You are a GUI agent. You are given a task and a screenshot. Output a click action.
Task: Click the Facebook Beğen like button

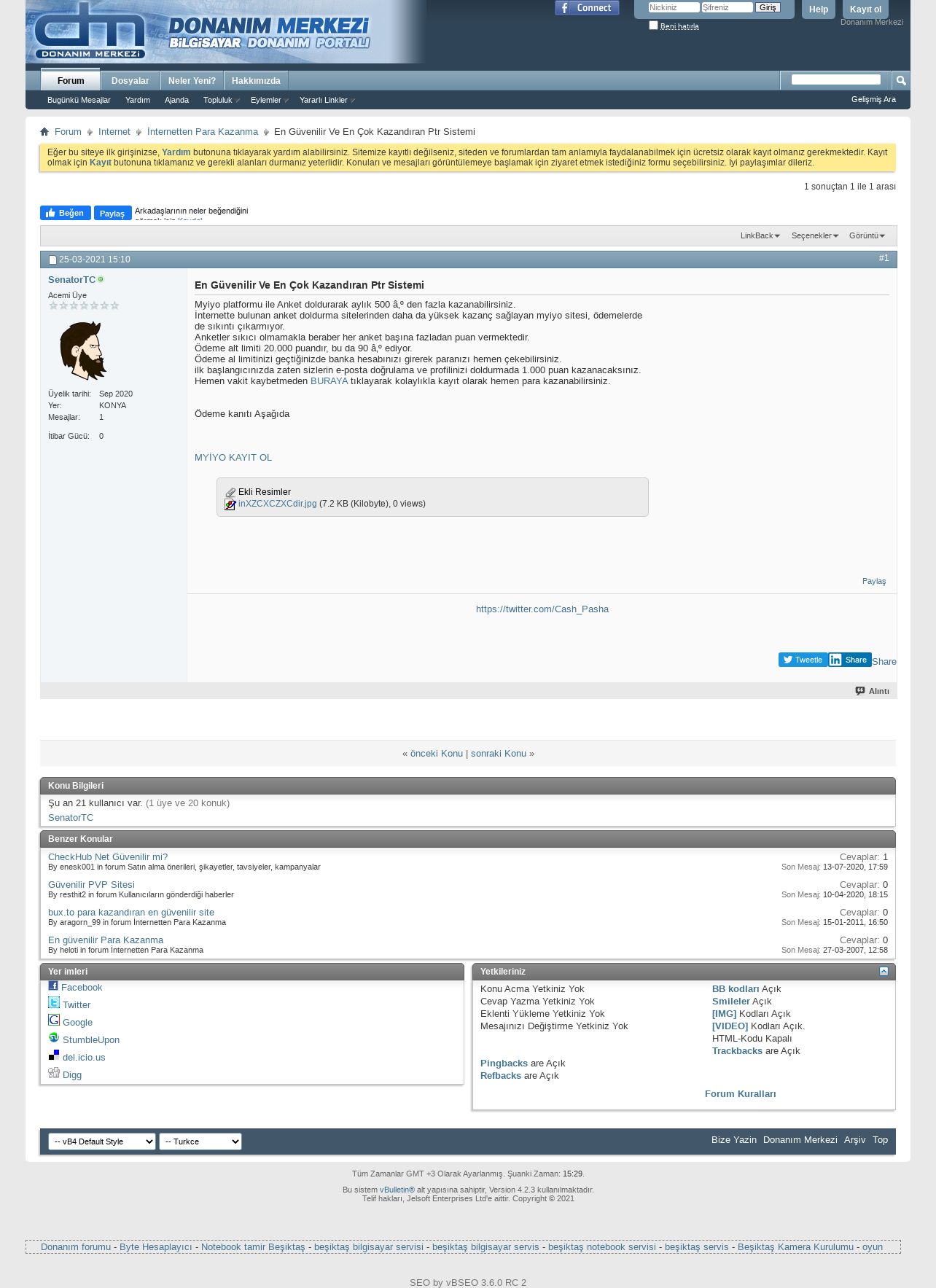pyautogui.click(x=66, y=213)
